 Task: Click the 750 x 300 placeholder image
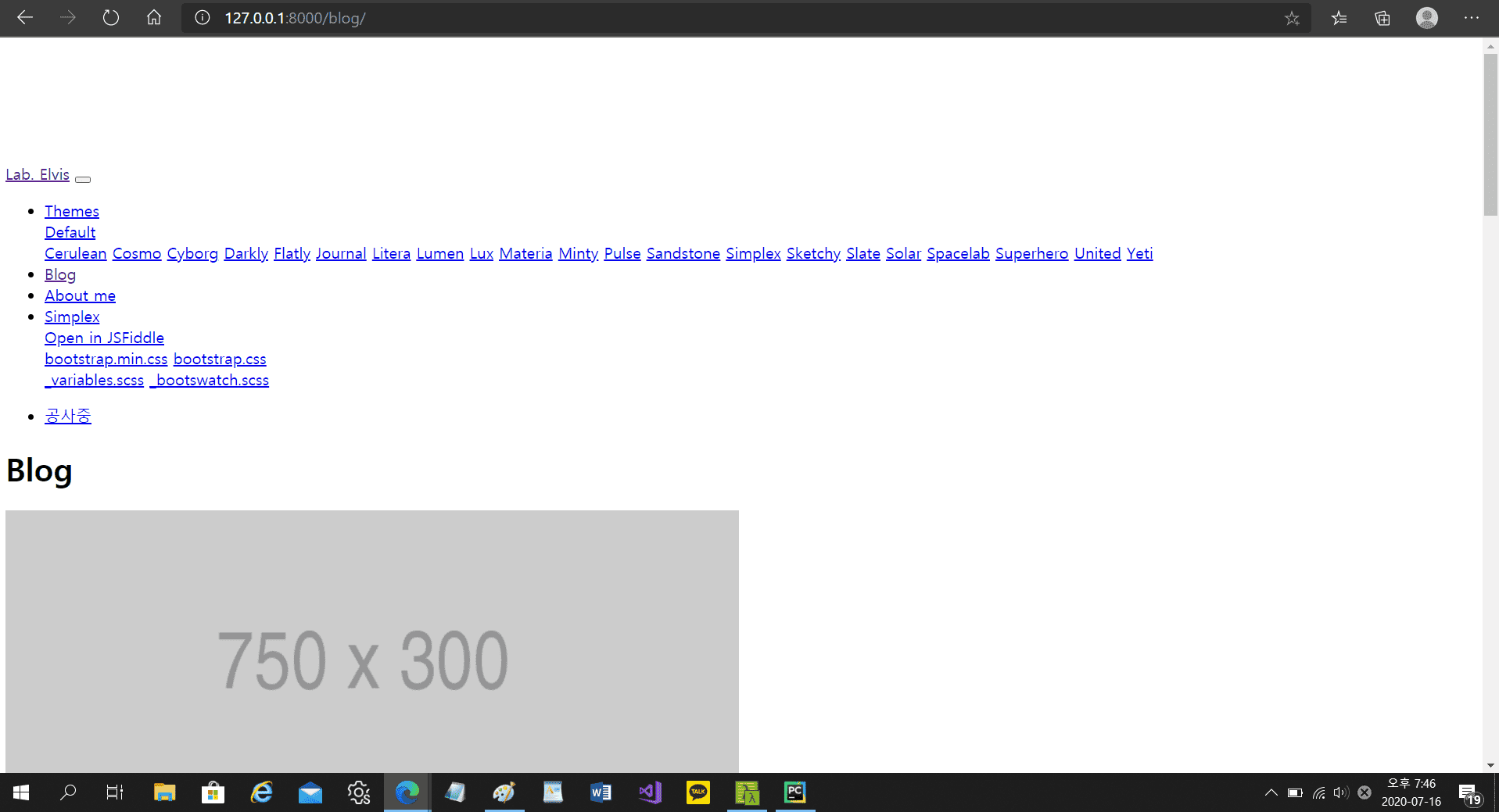click(x=372, y=642)
